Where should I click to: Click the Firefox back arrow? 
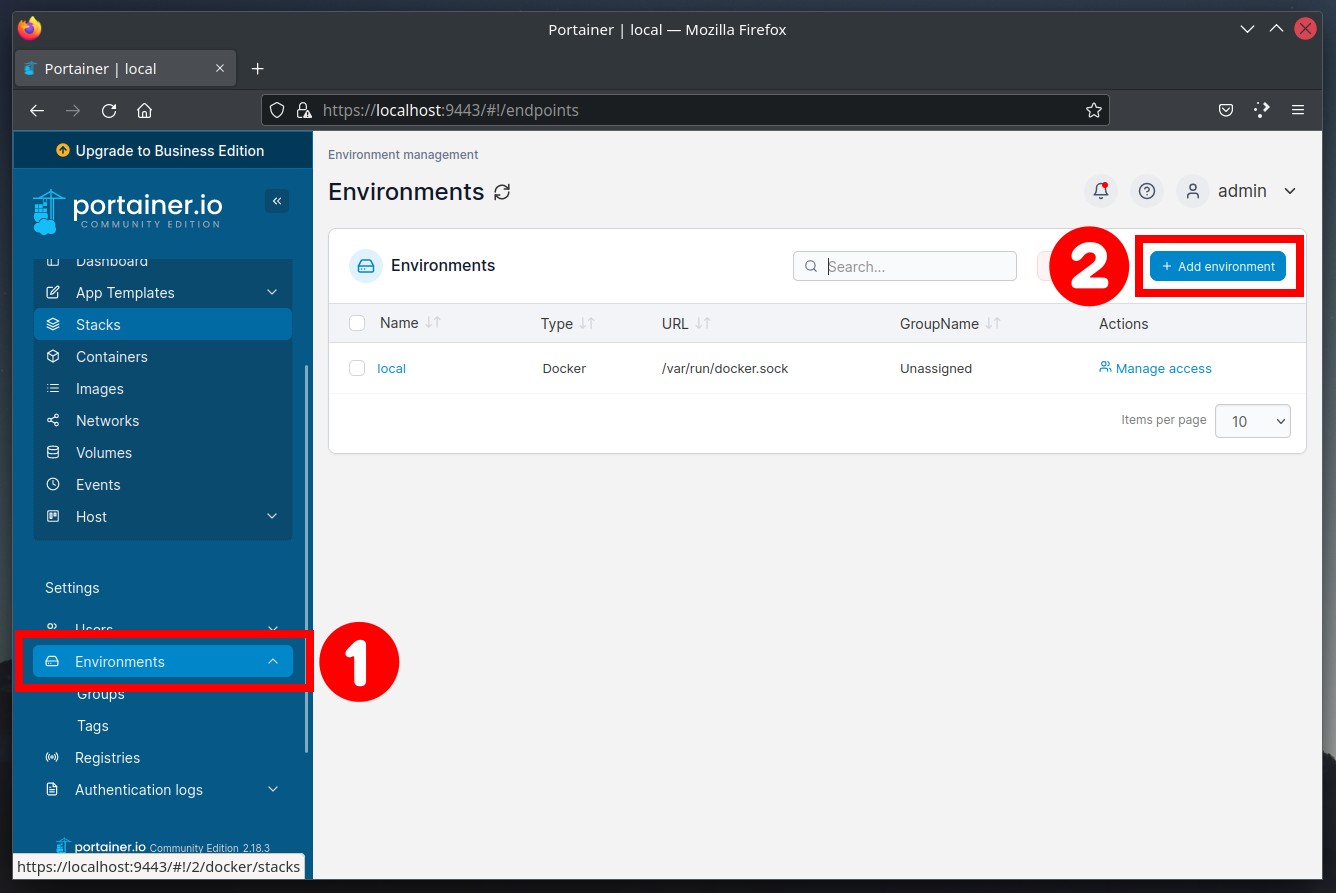point(37,110)
